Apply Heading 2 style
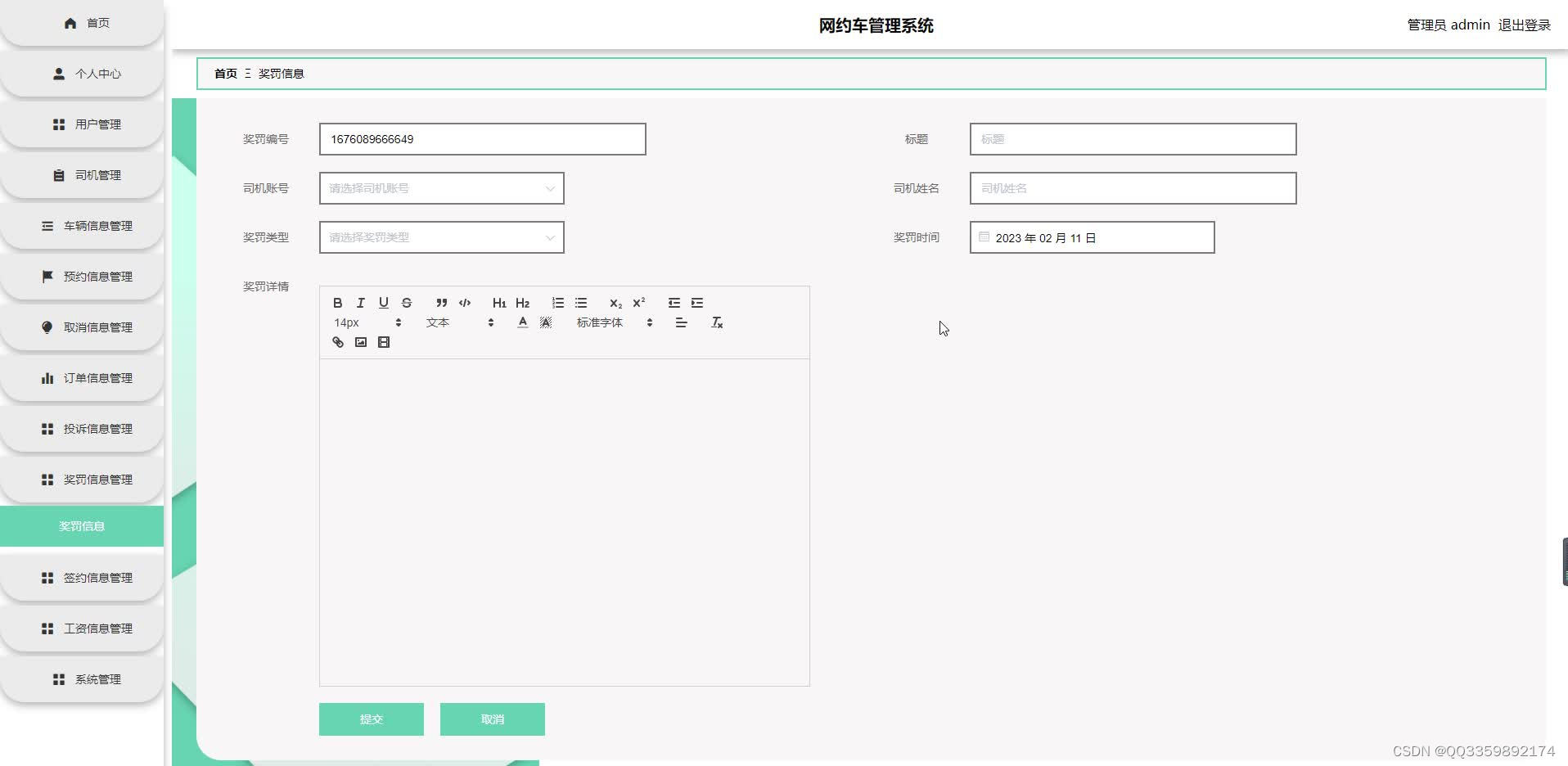 pos(522,303)
